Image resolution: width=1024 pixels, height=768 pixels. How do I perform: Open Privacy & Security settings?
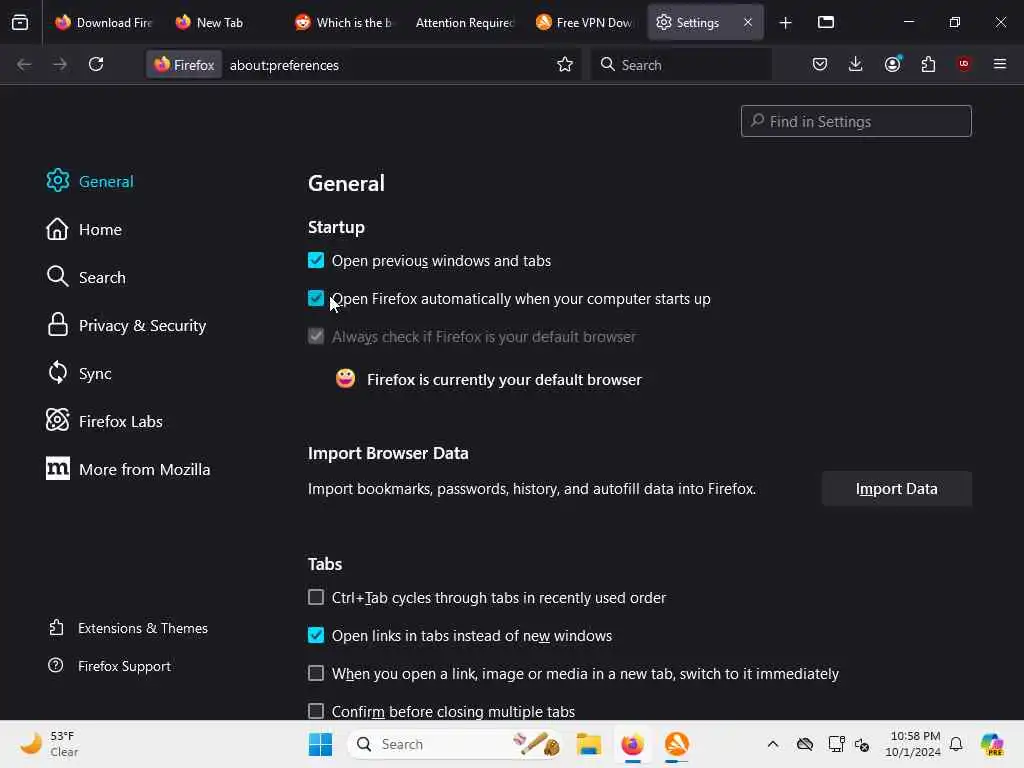pyautogui.click(x=127, y=325)
